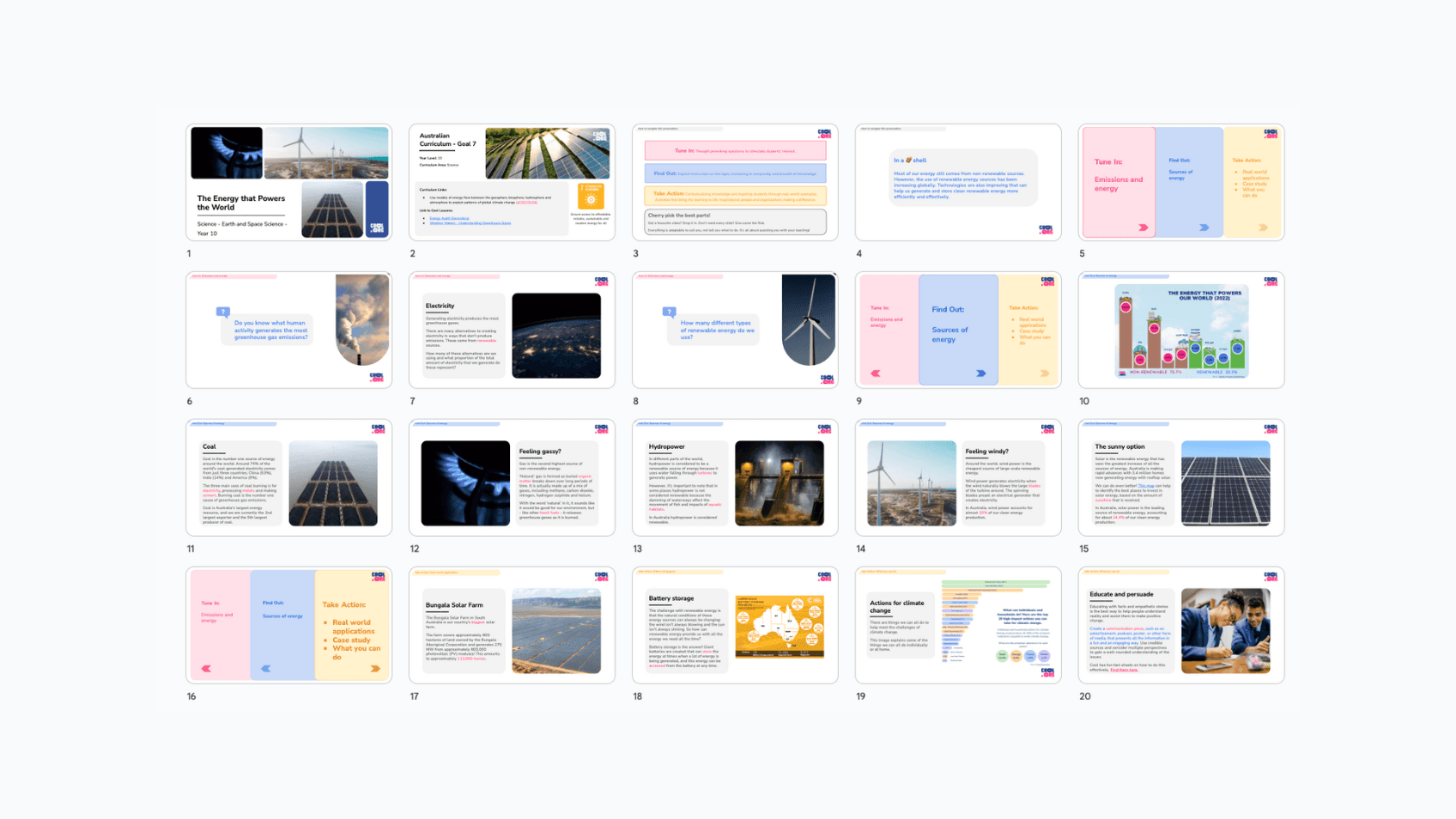Click pink forward arrow on slide 5
Screen dimensions: 1456x819
pyautogui.click(x=1144, y=227)
